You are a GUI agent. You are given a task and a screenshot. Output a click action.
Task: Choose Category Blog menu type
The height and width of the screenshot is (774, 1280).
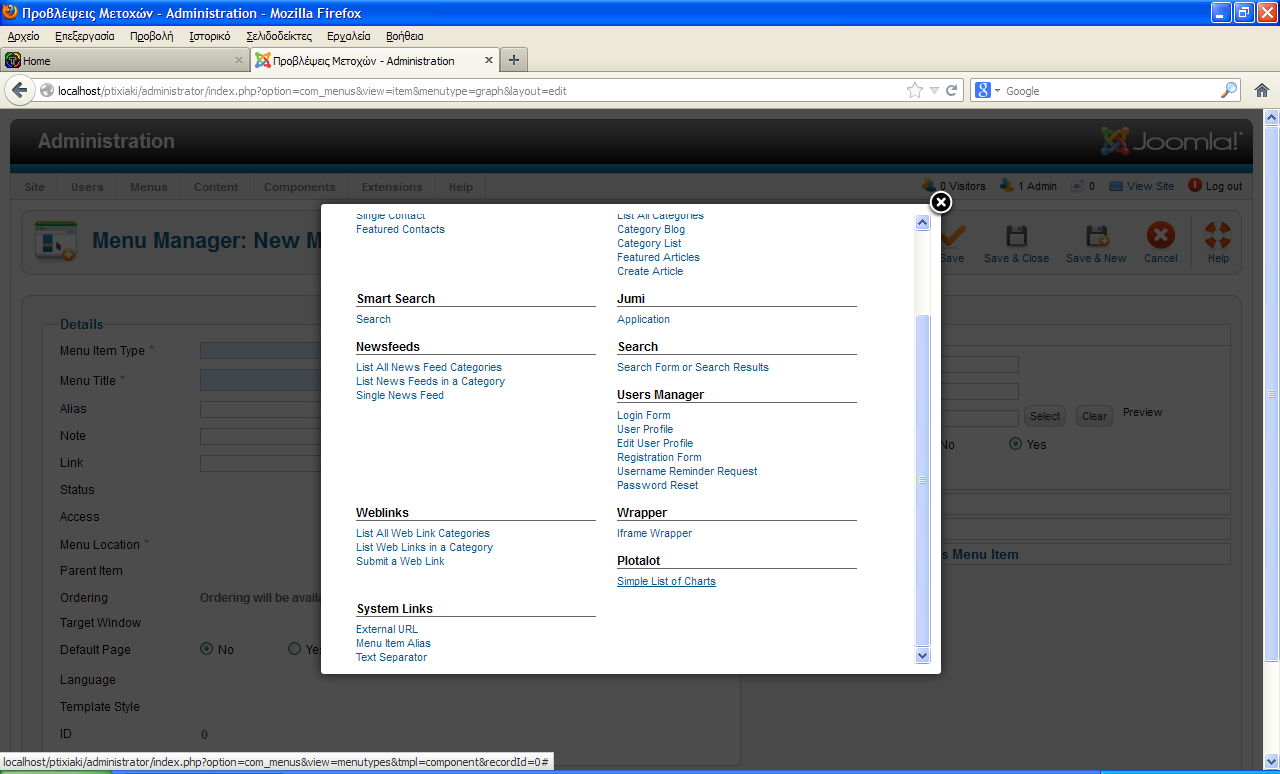click(651, 229)
